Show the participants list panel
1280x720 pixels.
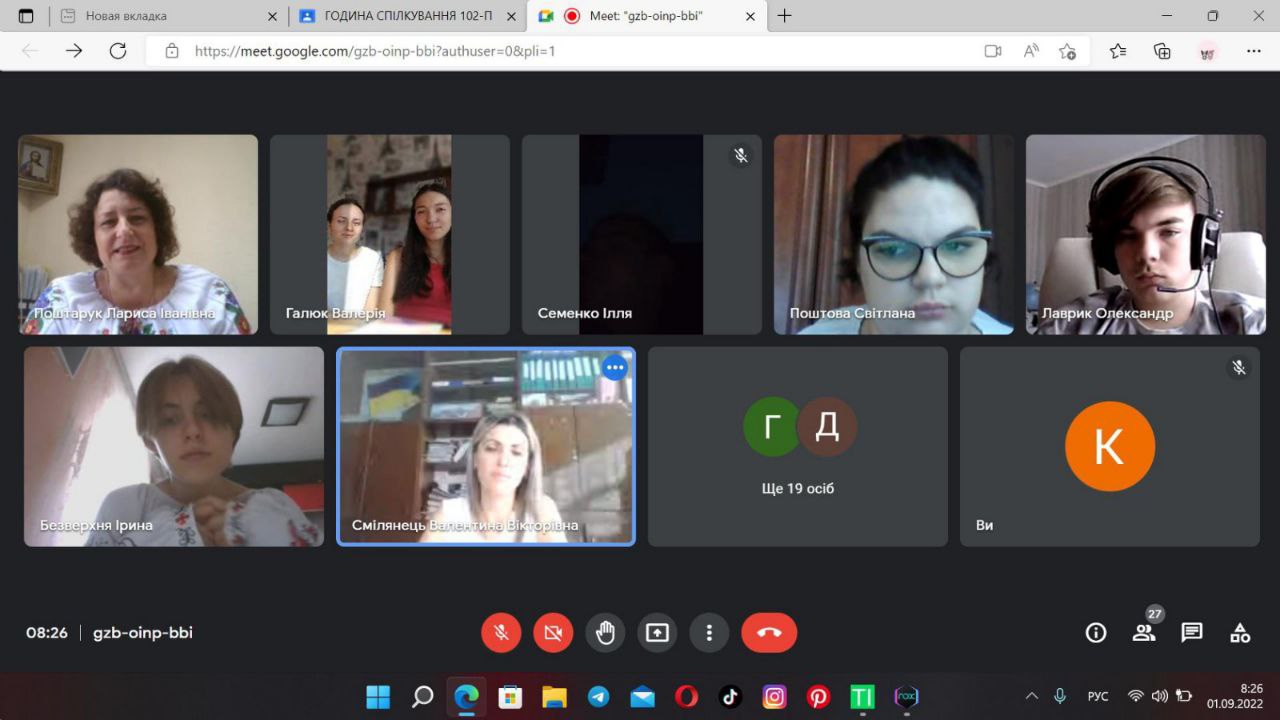pos(1144,633)
